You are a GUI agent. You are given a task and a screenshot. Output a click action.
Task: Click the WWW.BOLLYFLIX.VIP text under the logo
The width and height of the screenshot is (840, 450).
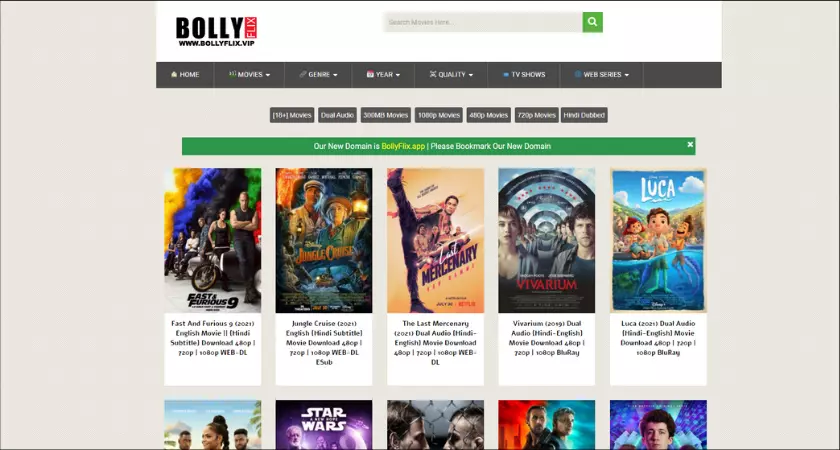216,43
